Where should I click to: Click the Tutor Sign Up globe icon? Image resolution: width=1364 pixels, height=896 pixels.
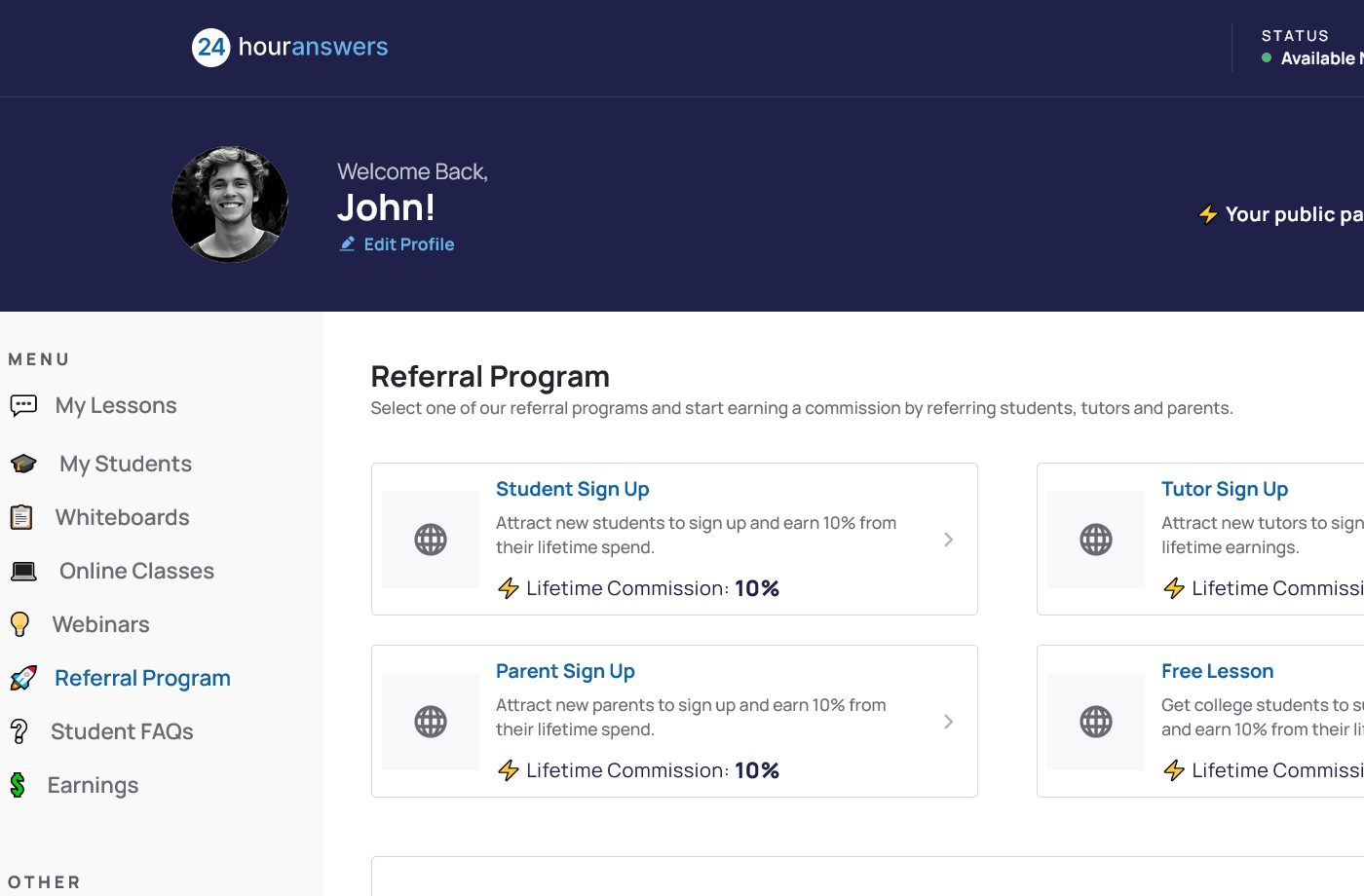pyautogui.click(x=1096, y=540)
